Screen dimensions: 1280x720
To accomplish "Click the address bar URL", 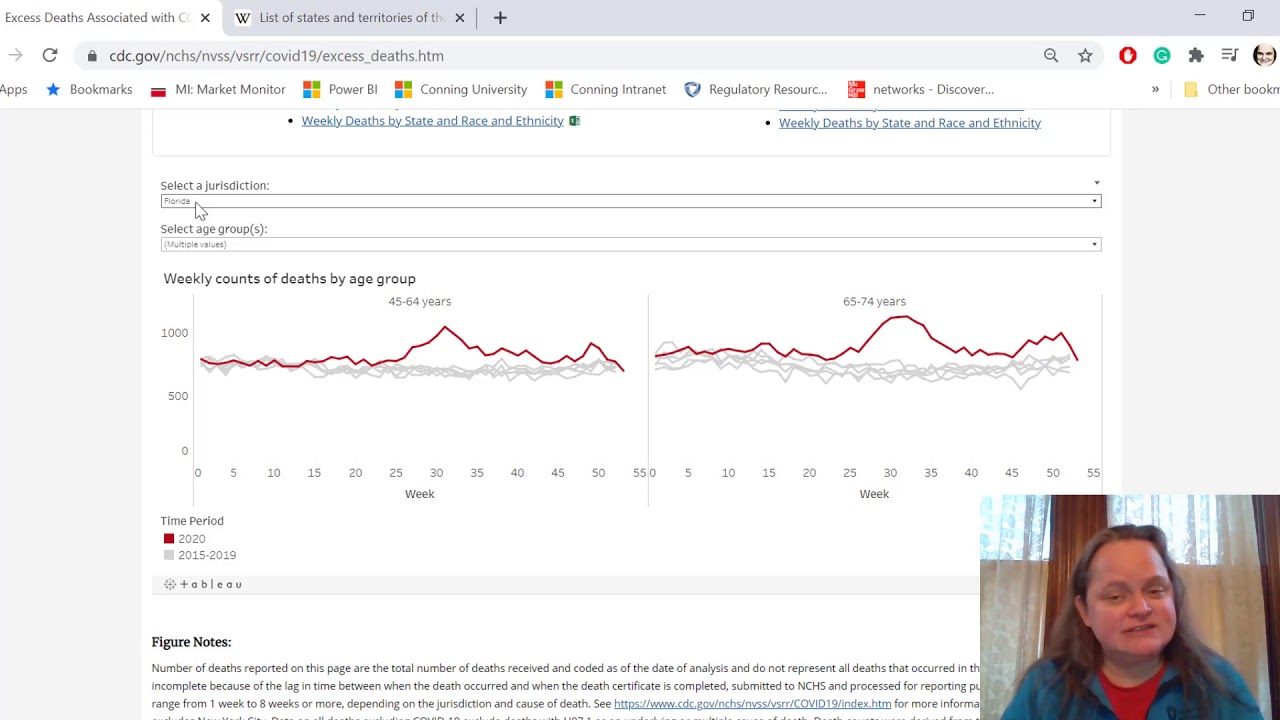I will tap(277, 56).
